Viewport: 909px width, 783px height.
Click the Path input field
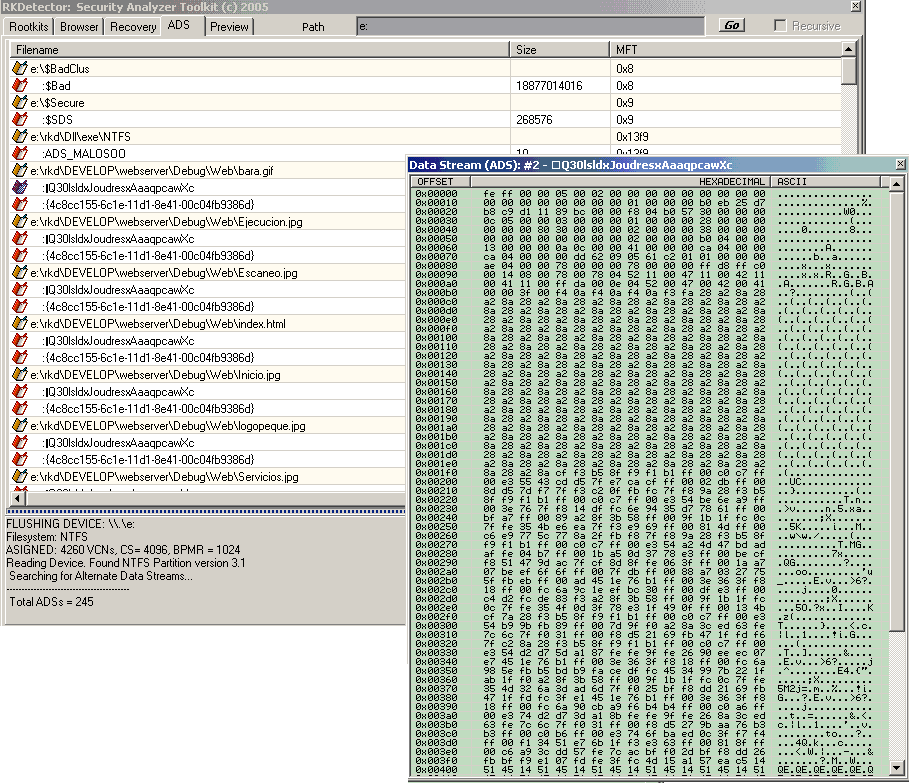[532, 25]
